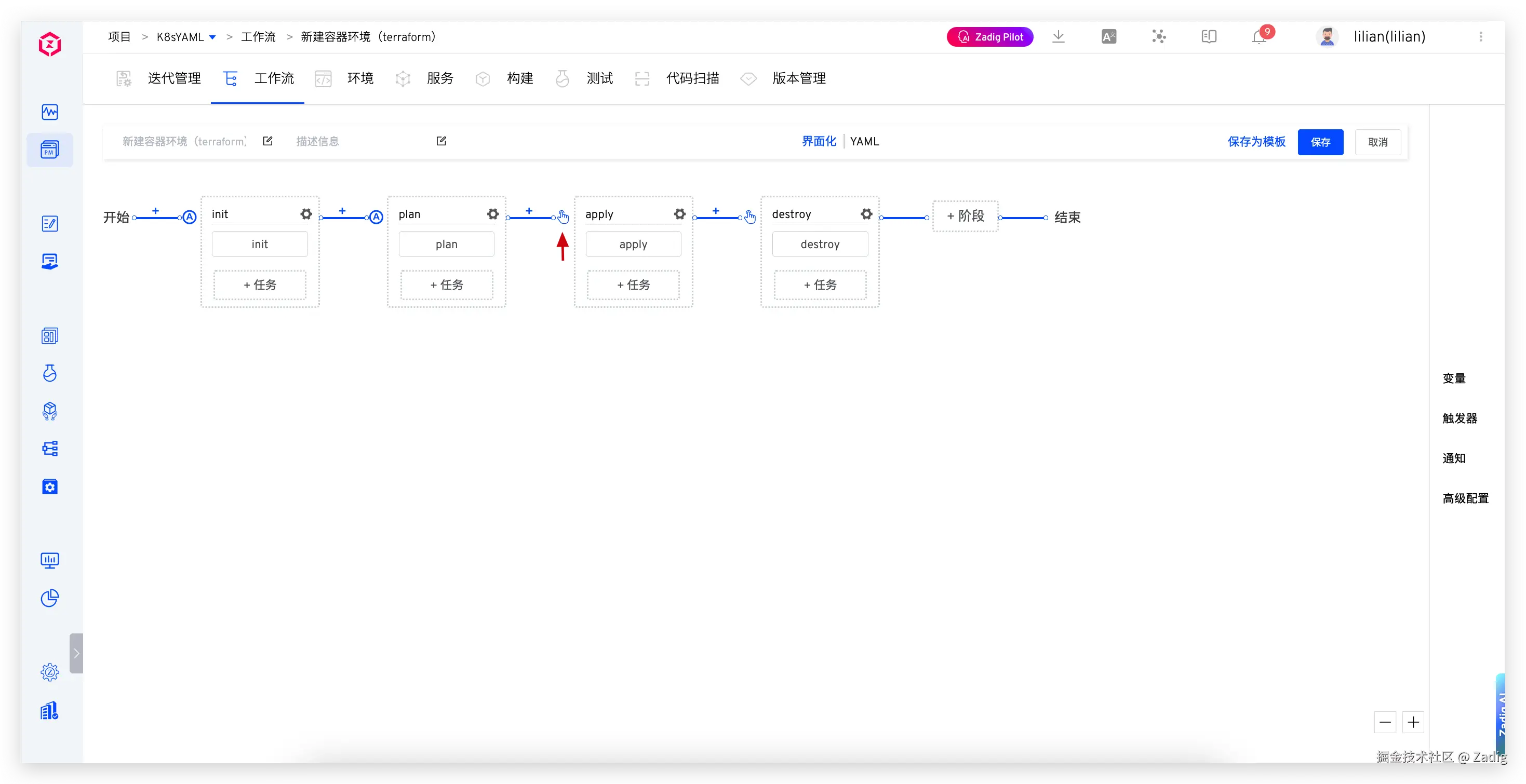The width and height of the screenshot is (1526, 784).
Task: Click the notification bell icon
Action: coord(1259,37)
